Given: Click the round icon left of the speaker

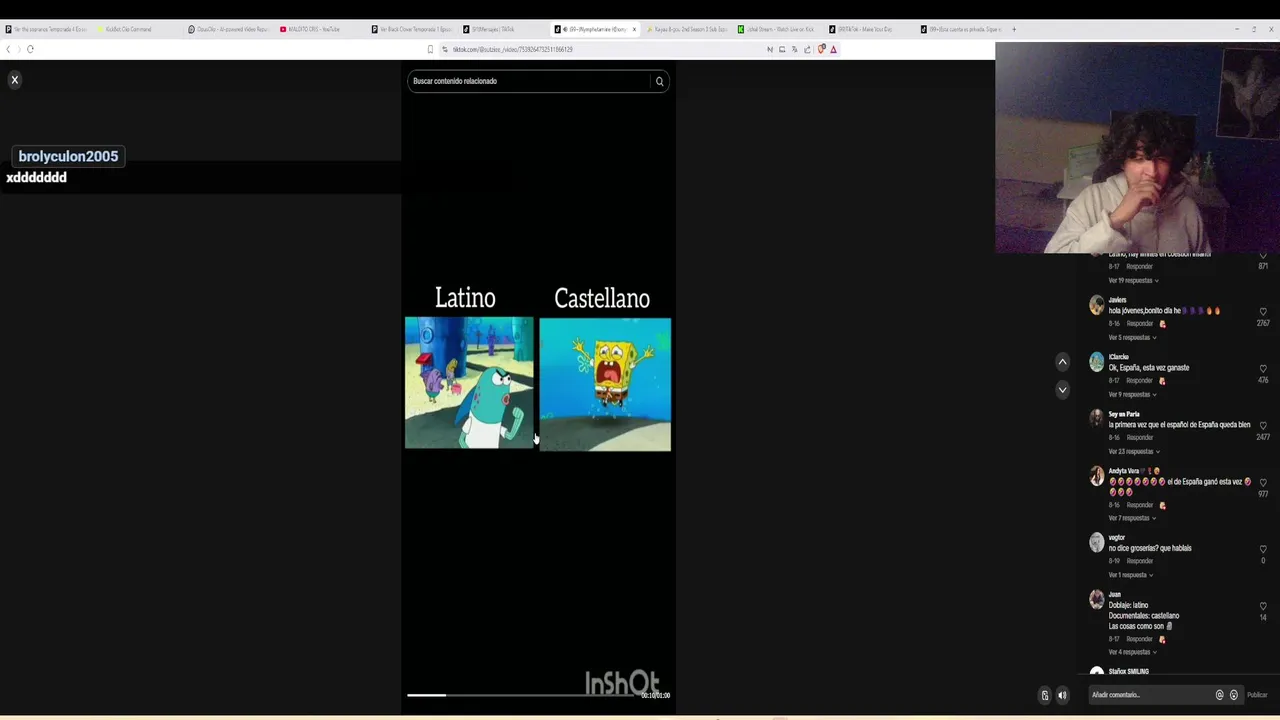Looking at the screenshot, I should [1045, 696].
